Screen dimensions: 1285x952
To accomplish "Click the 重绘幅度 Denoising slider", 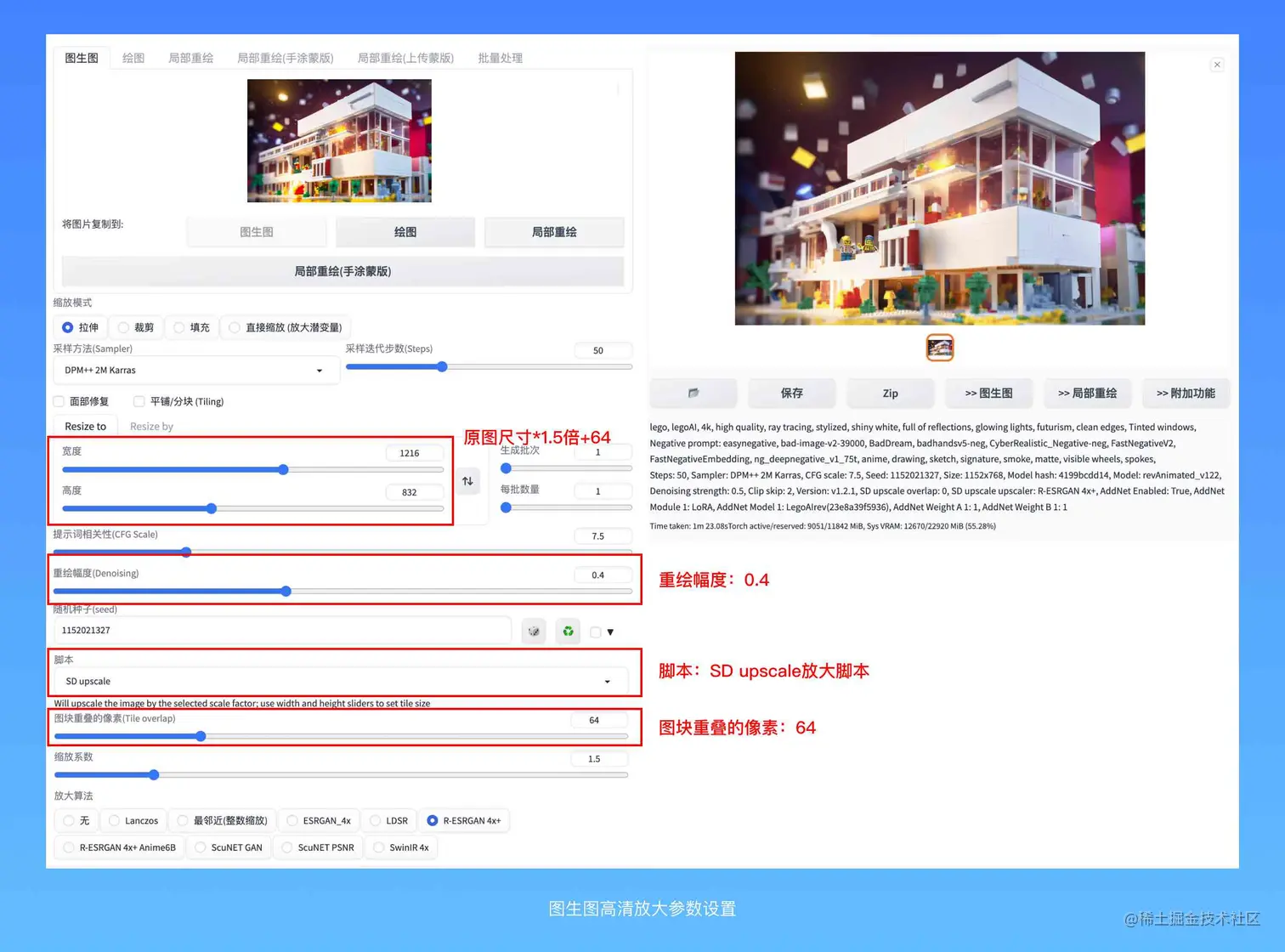I will [x=286, y=591].
